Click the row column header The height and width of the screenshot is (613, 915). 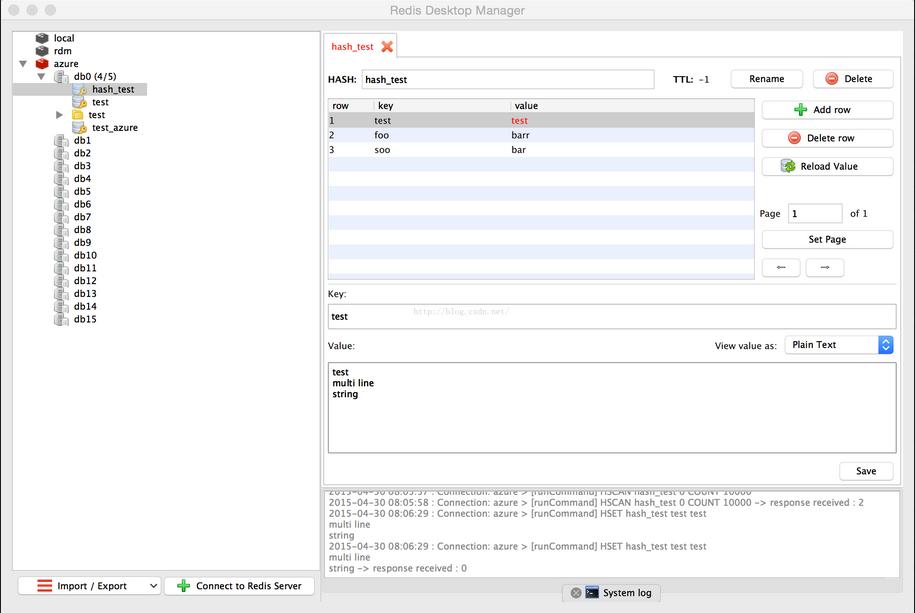click(x=351, y=106)
